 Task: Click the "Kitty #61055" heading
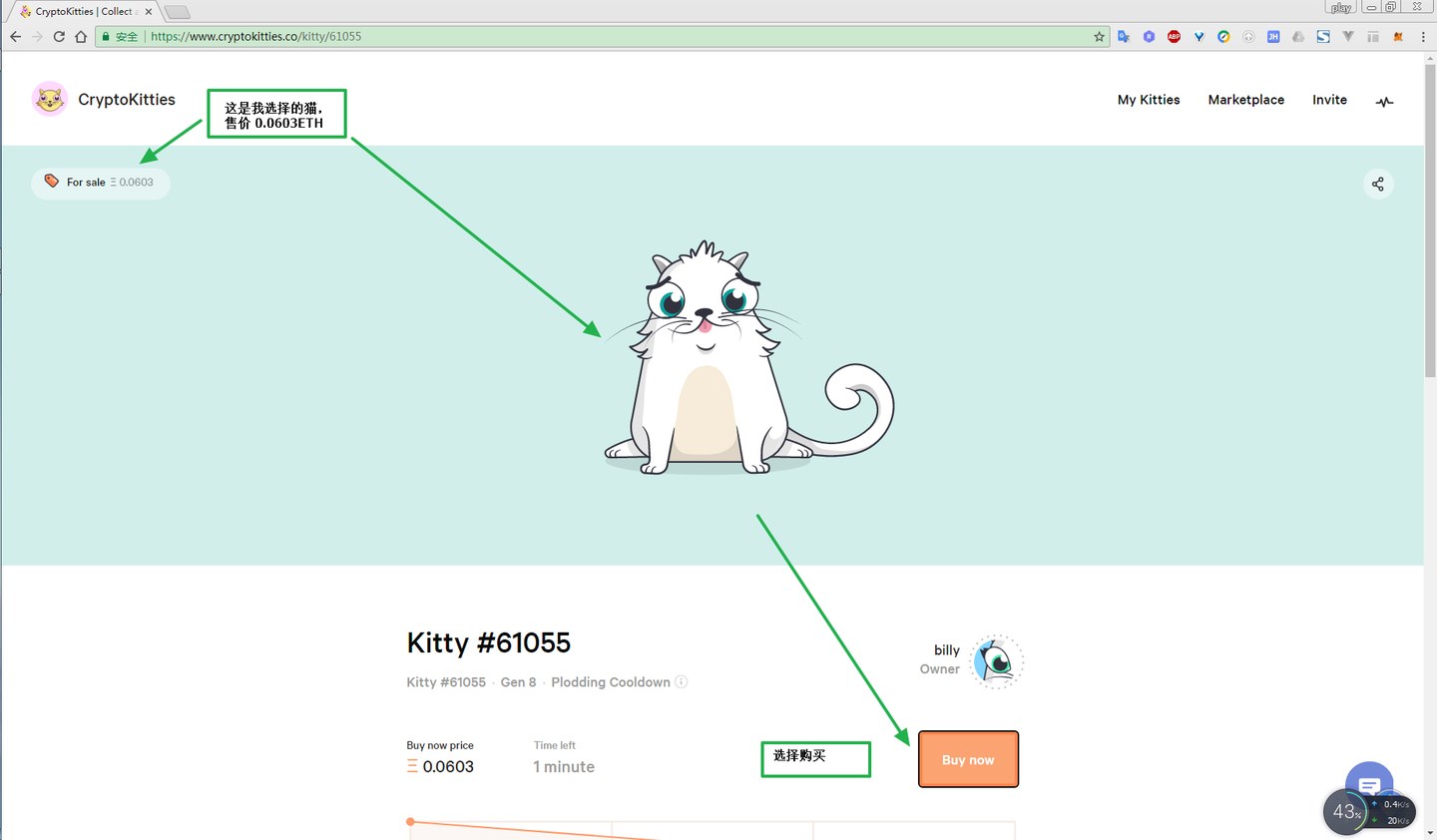[488, 642]
